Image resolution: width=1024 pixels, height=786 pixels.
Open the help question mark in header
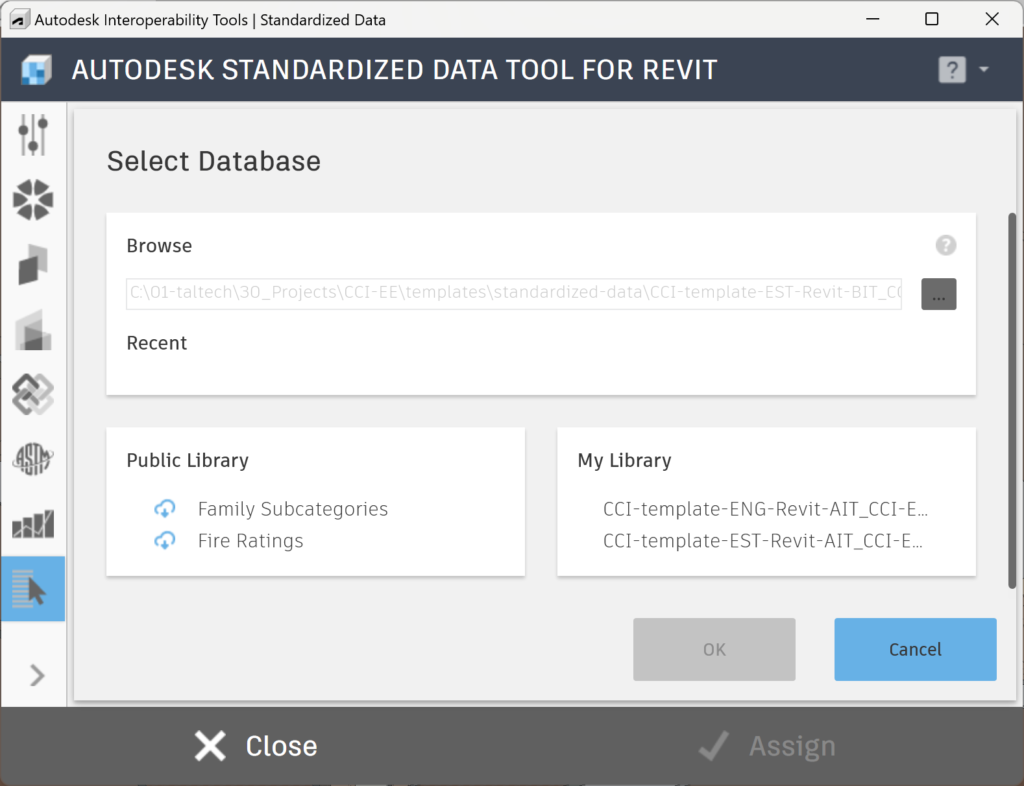point(952,69)
